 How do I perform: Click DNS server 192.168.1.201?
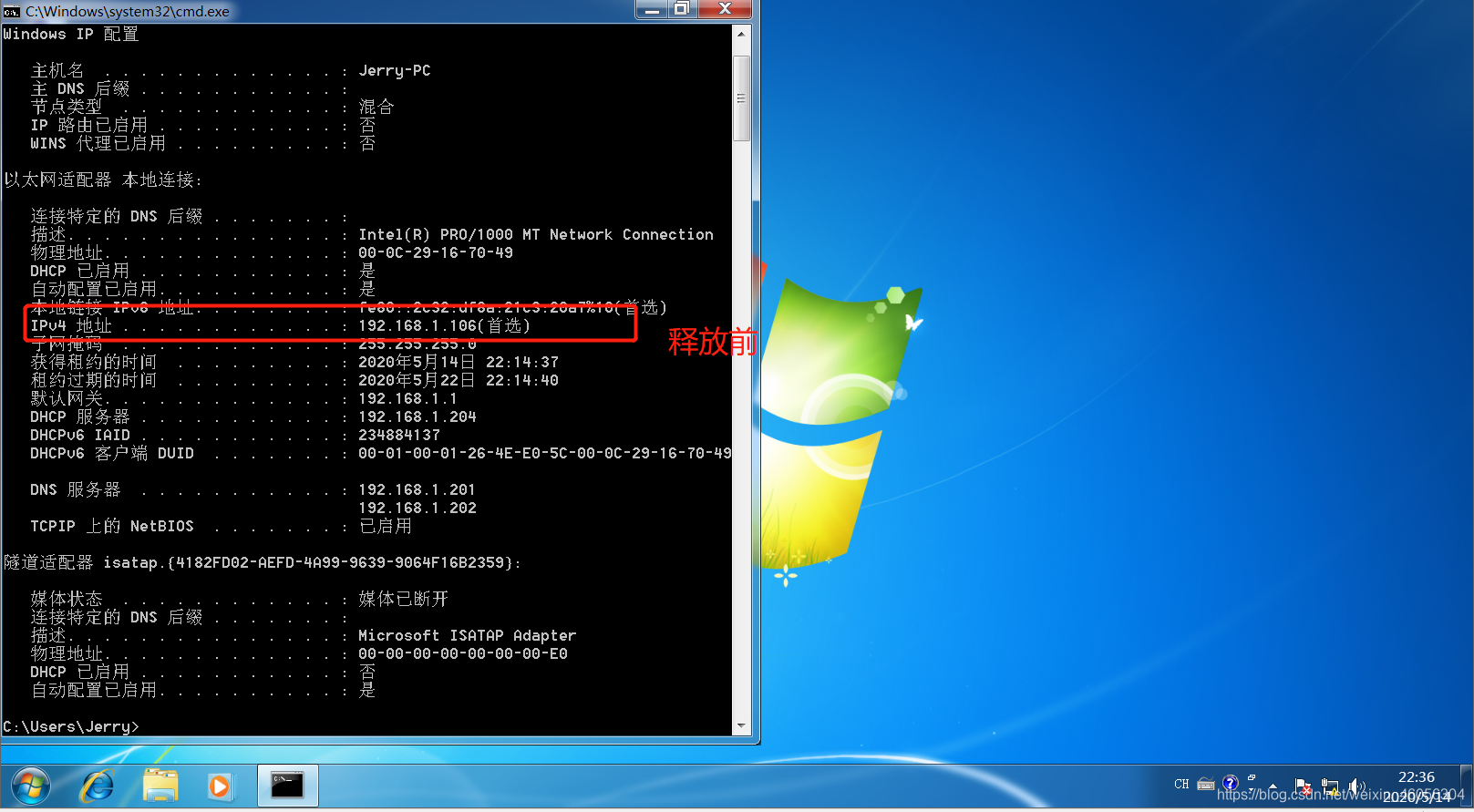click(417, 489)
